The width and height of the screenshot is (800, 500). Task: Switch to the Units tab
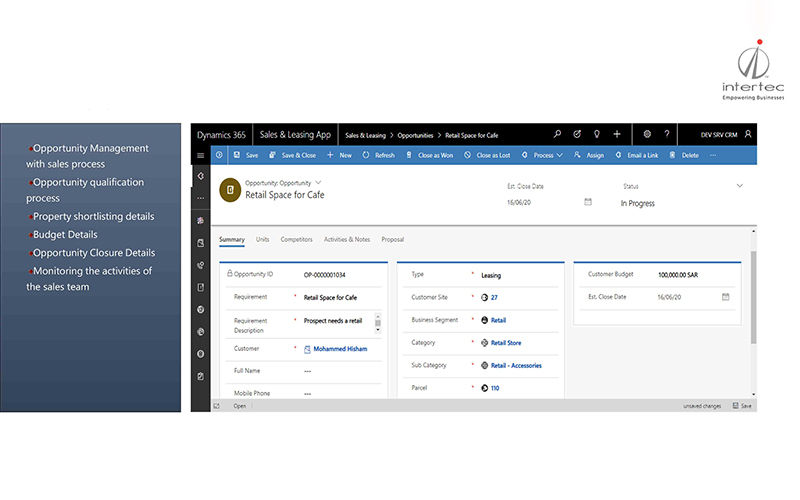[x=262, y=239]
